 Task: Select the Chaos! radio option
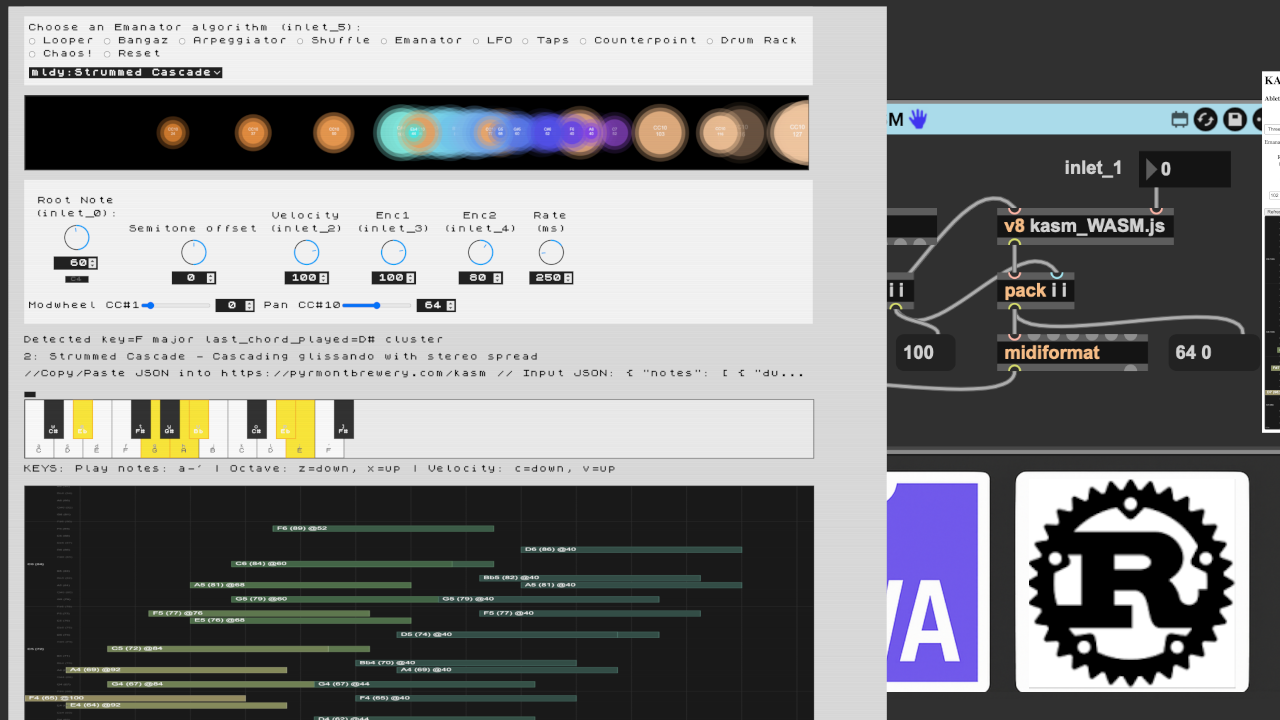coord(33,54)
